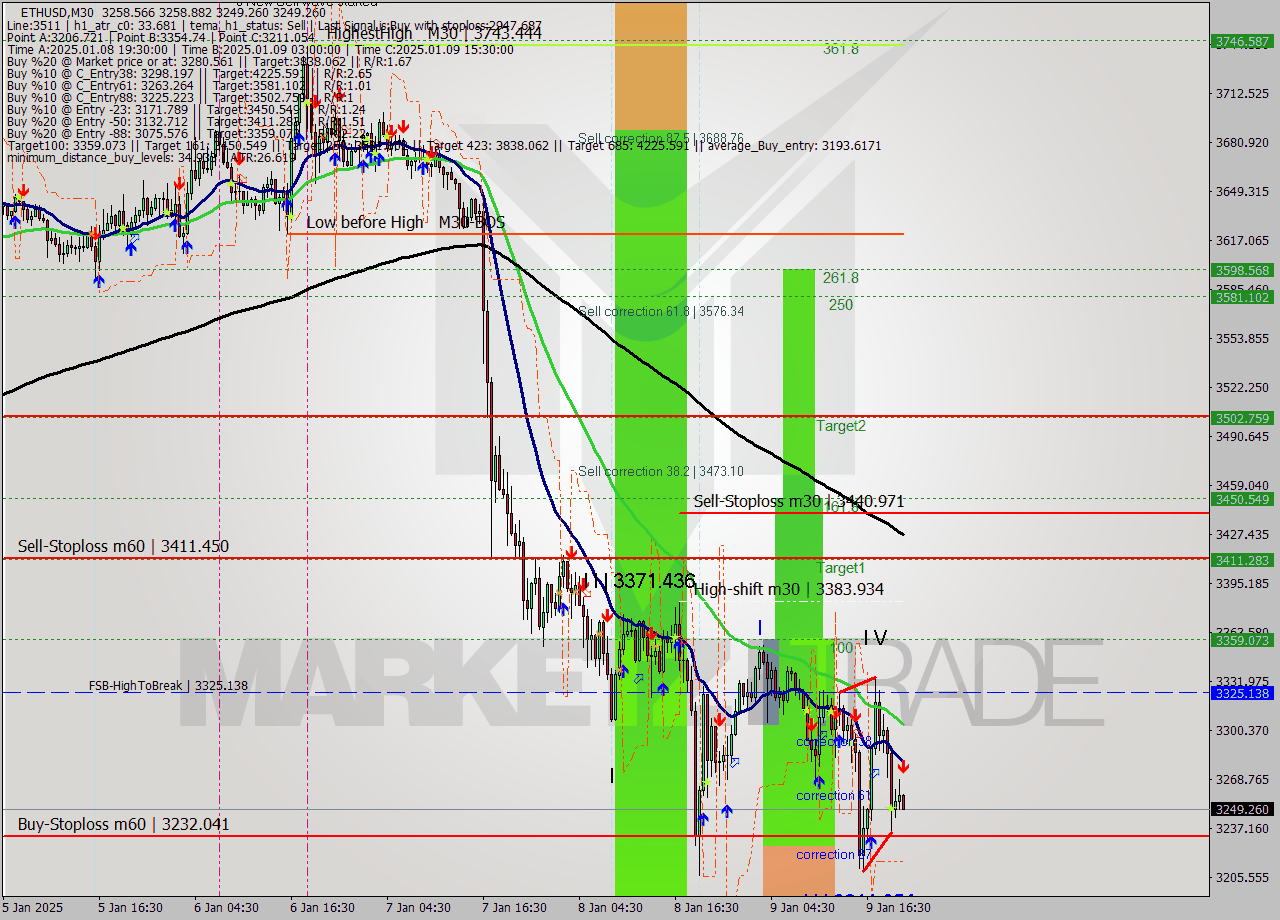Image resolution: width=1280 pixels, height=920 pixels.
Task: Select Sell correction 87.5 | 3688.76 label
Action: pos(661,138)
